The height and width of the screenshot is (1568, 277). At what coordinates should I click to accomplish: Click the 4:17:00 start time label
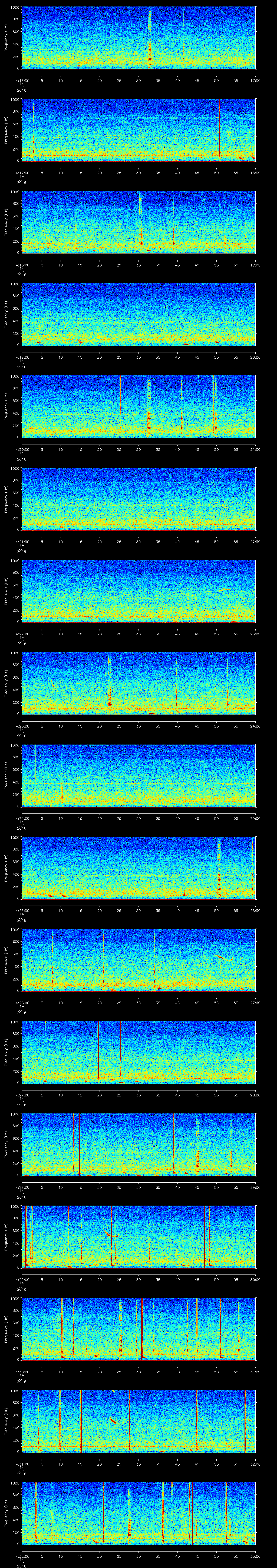point(22,173)
